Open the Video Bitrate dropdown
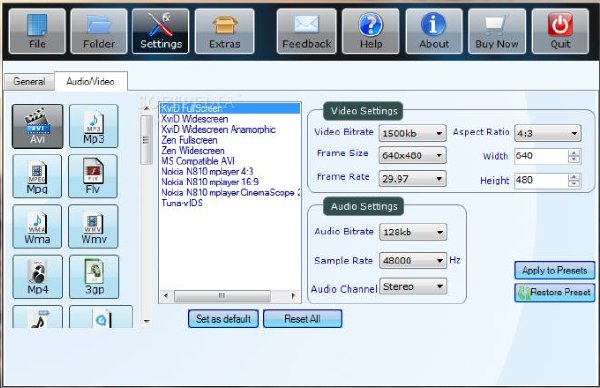The height and width of the screenshot is (388, 600). pyautogui.click(x=412, y=133)
